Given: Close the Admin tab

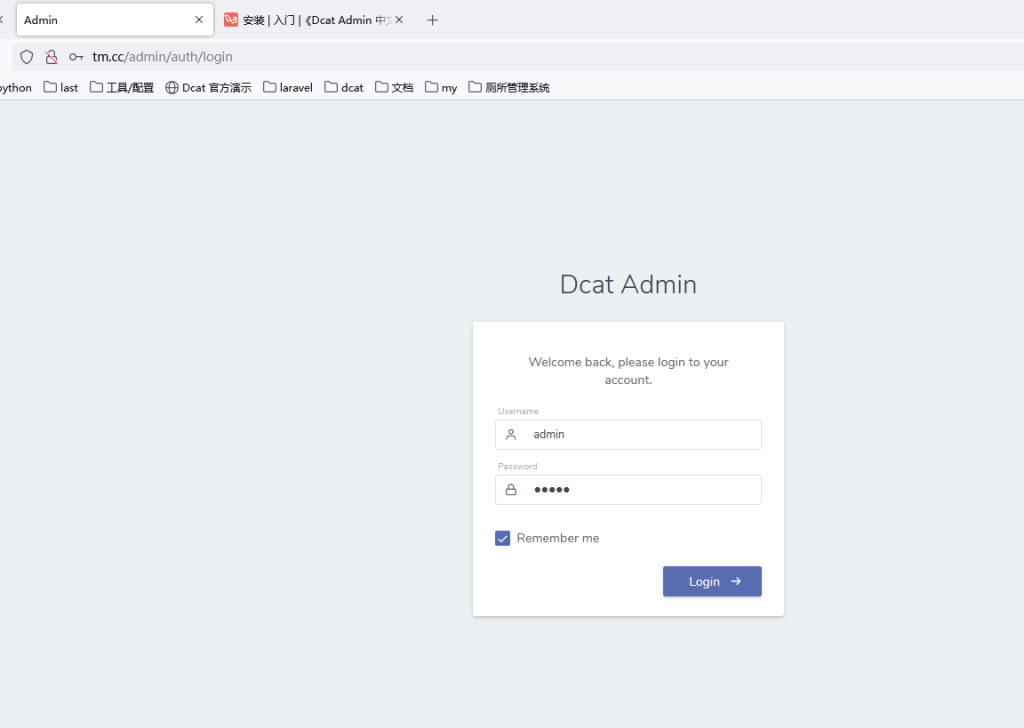Looking at the screenshot, I should pos(199,20).
